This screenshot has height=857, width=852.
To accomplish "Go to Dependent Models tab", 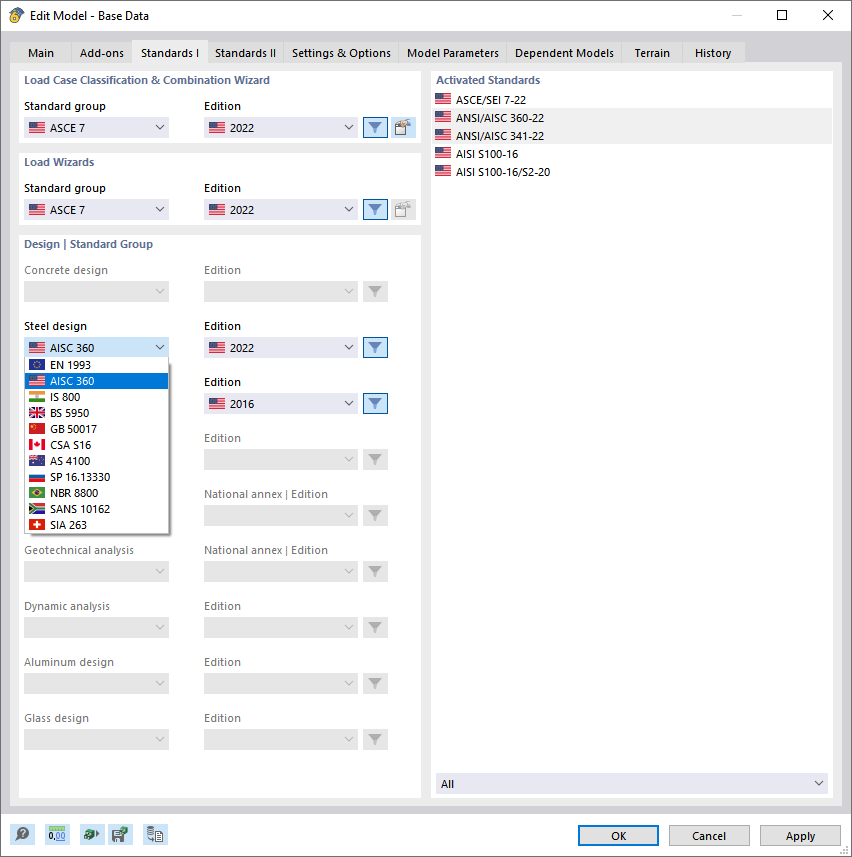I will [x=564, y=53].
